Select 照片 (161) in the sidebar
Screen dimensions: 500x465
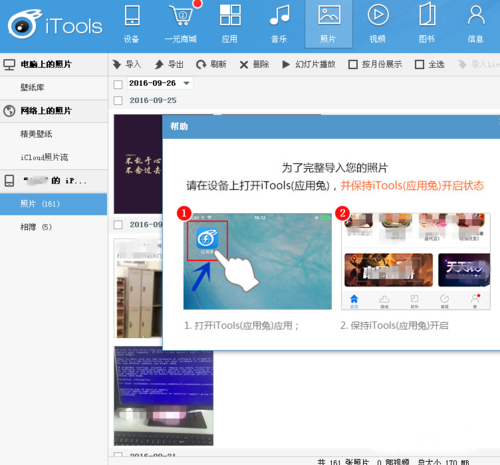point(54,204)
